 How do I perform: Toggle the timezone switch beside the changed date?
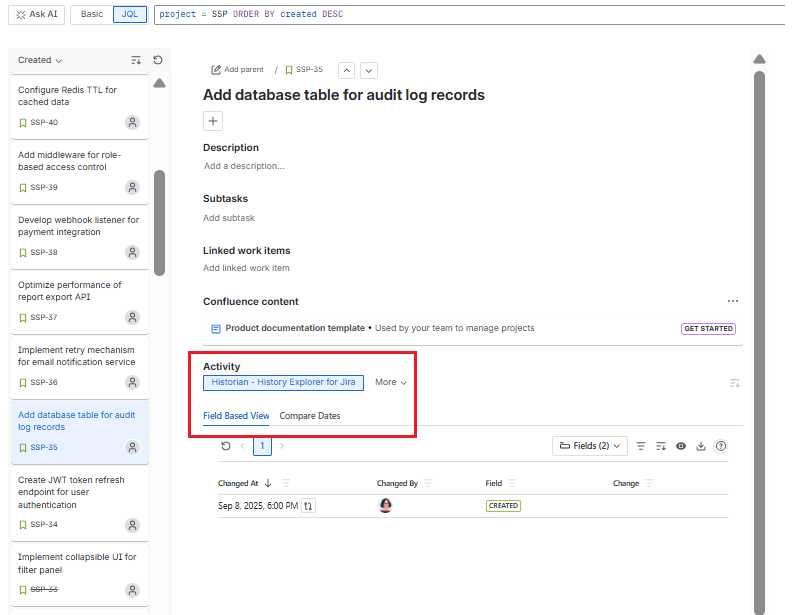(307, 506)
